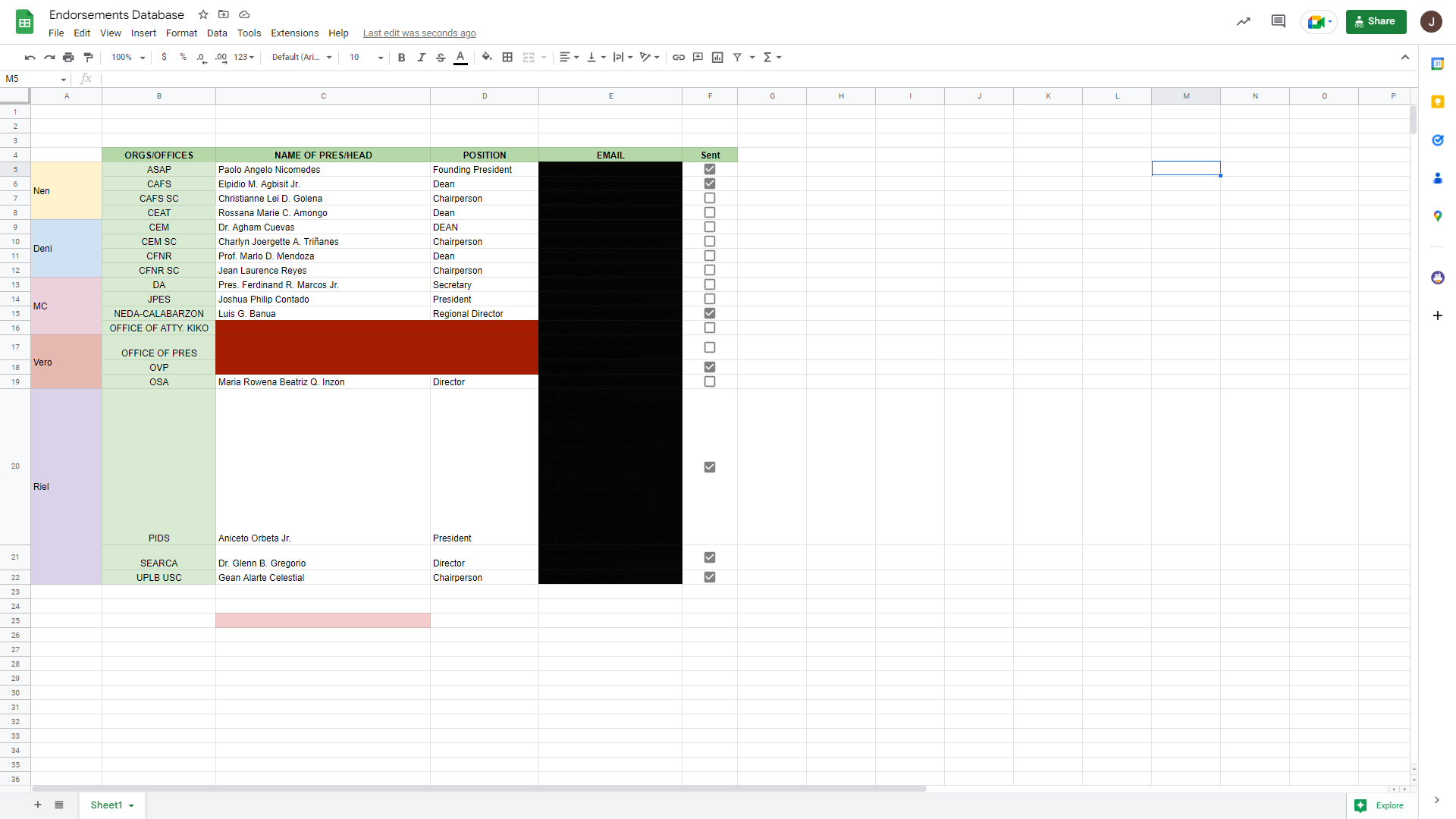Open the Sheet1 tab options arrow
Screen dimensions: 1456x819
pos(131,805)
